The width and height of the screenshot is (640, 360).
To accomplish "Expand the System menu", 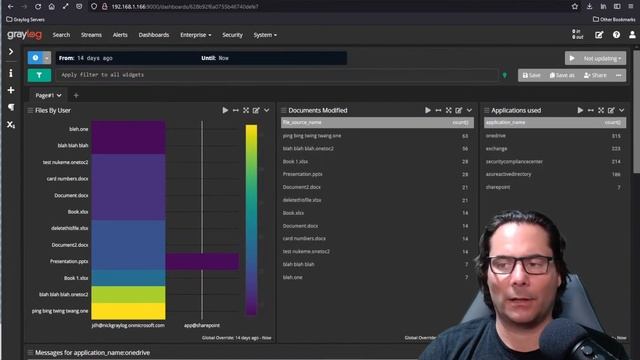I will coord(265,35).
